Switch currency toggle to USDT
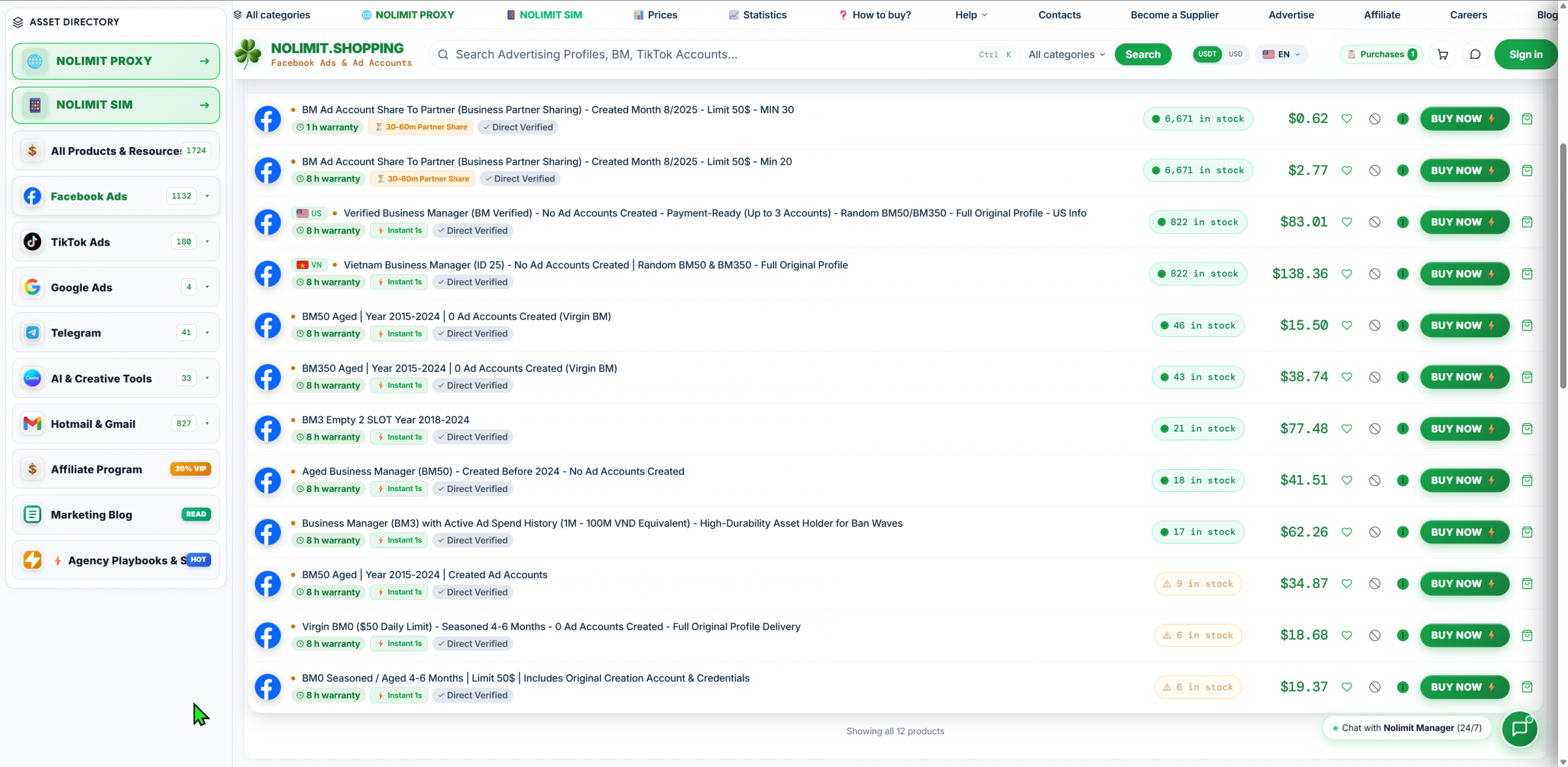The image size is (1568, 767). pyautogui.click(x=1207, y=54)
